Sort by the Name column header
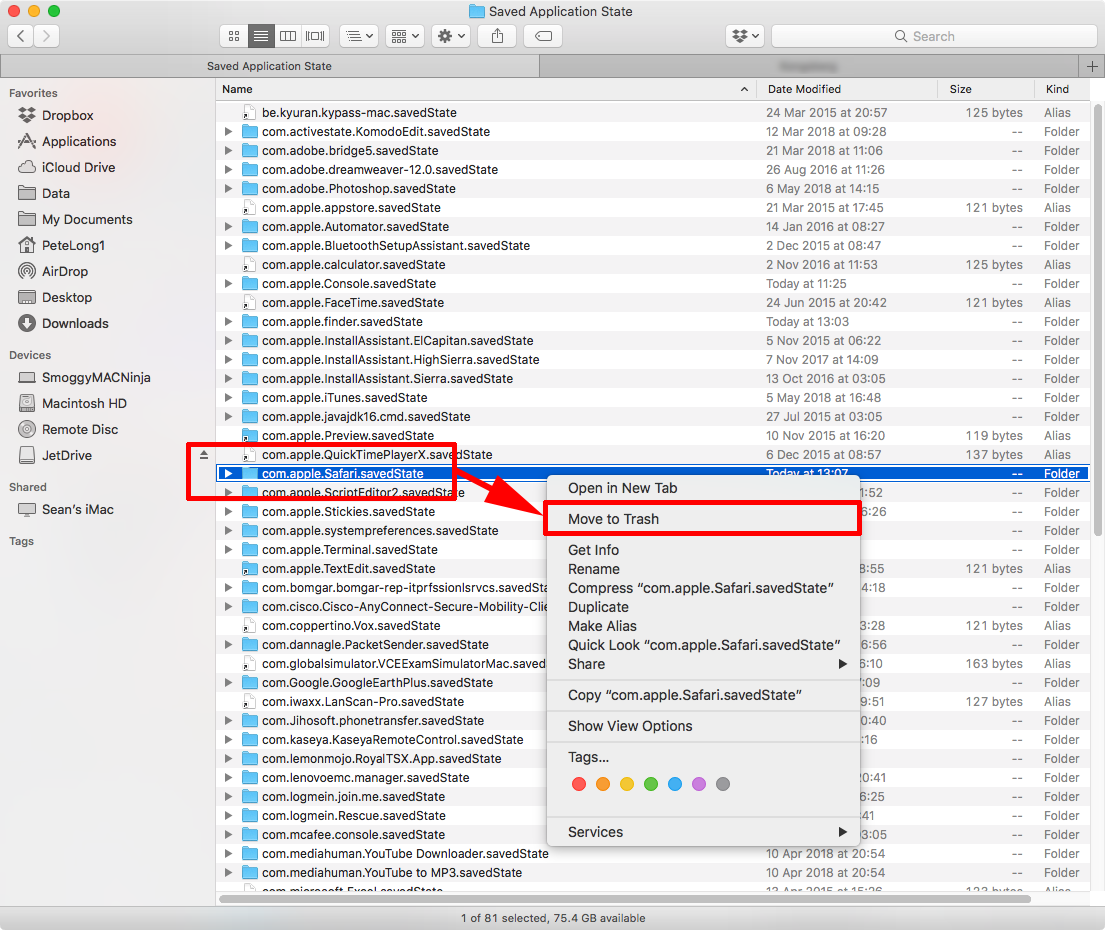This screenshot has height=930, width=1105. click(x=485, y=89)
